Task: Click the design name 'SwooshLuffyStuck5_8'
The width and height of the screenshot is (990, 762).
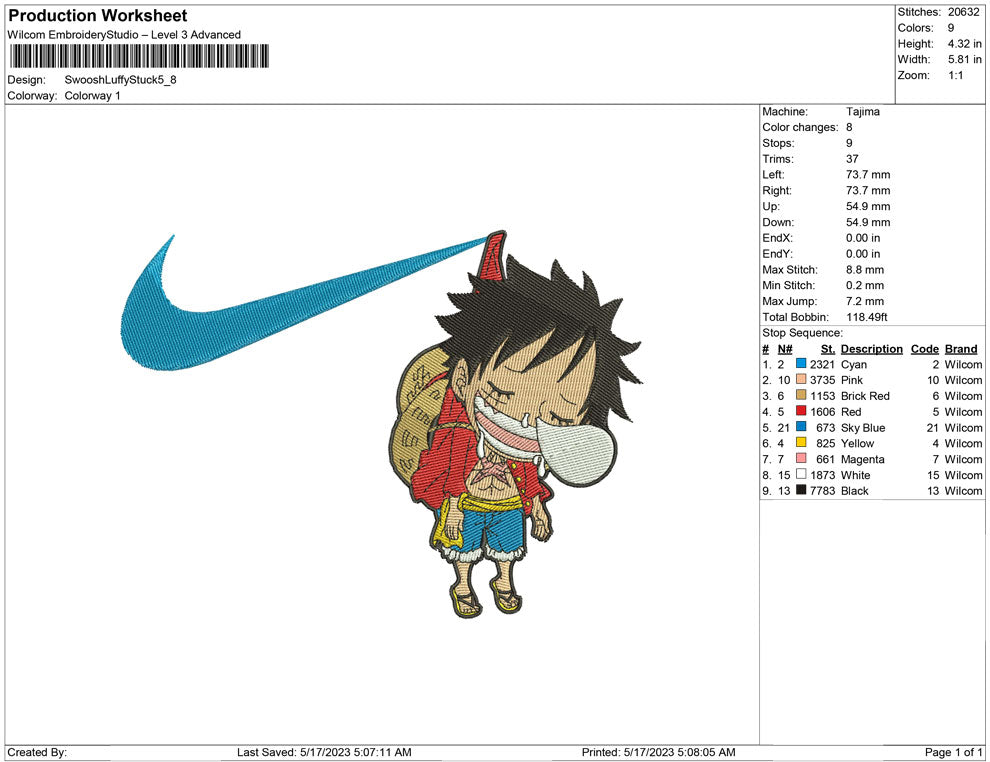Action: pyautogui.click(x=121, y=80)
